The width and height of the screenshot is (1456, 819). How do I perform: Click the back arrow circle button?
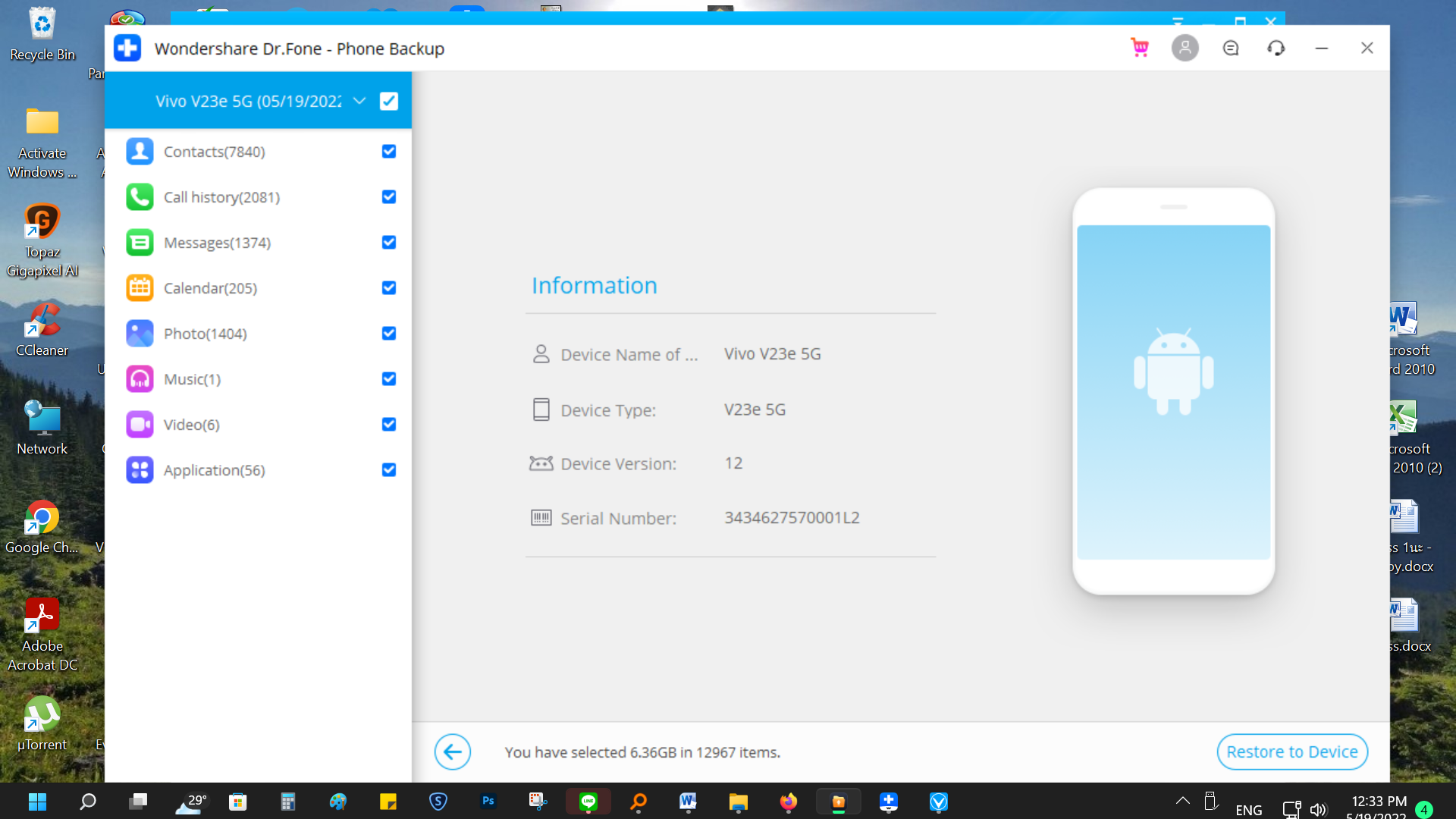453,752
